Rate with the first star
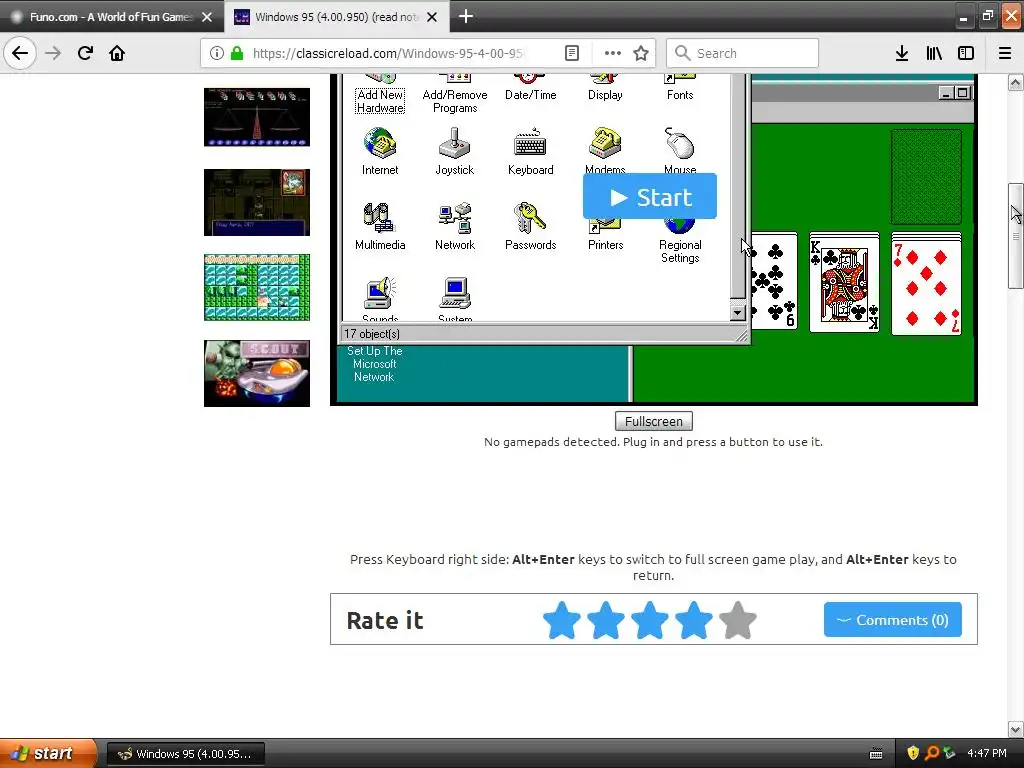1024x768 pixels. (x=562, y=620)
